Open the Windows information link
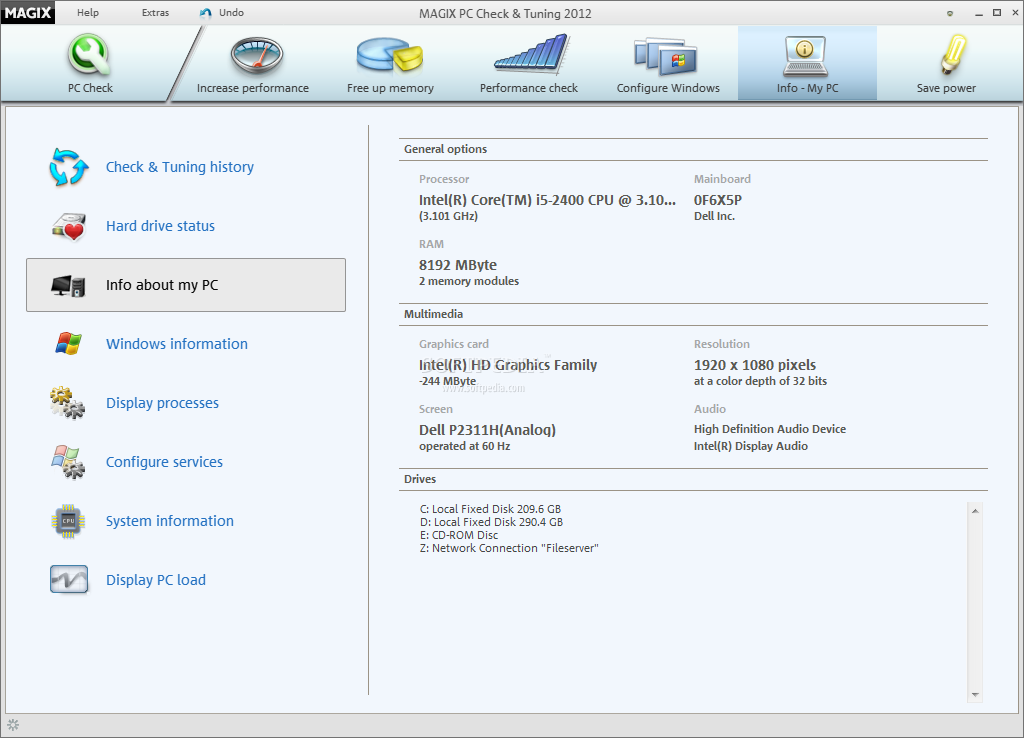Screen dimensions: 1024x738 176,344
